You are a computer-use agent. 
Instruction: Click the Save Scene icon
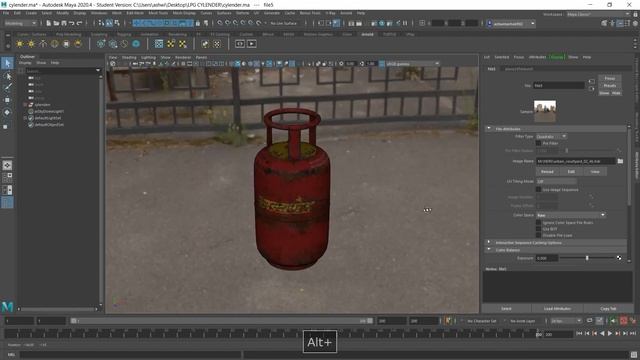pos(64,23)
